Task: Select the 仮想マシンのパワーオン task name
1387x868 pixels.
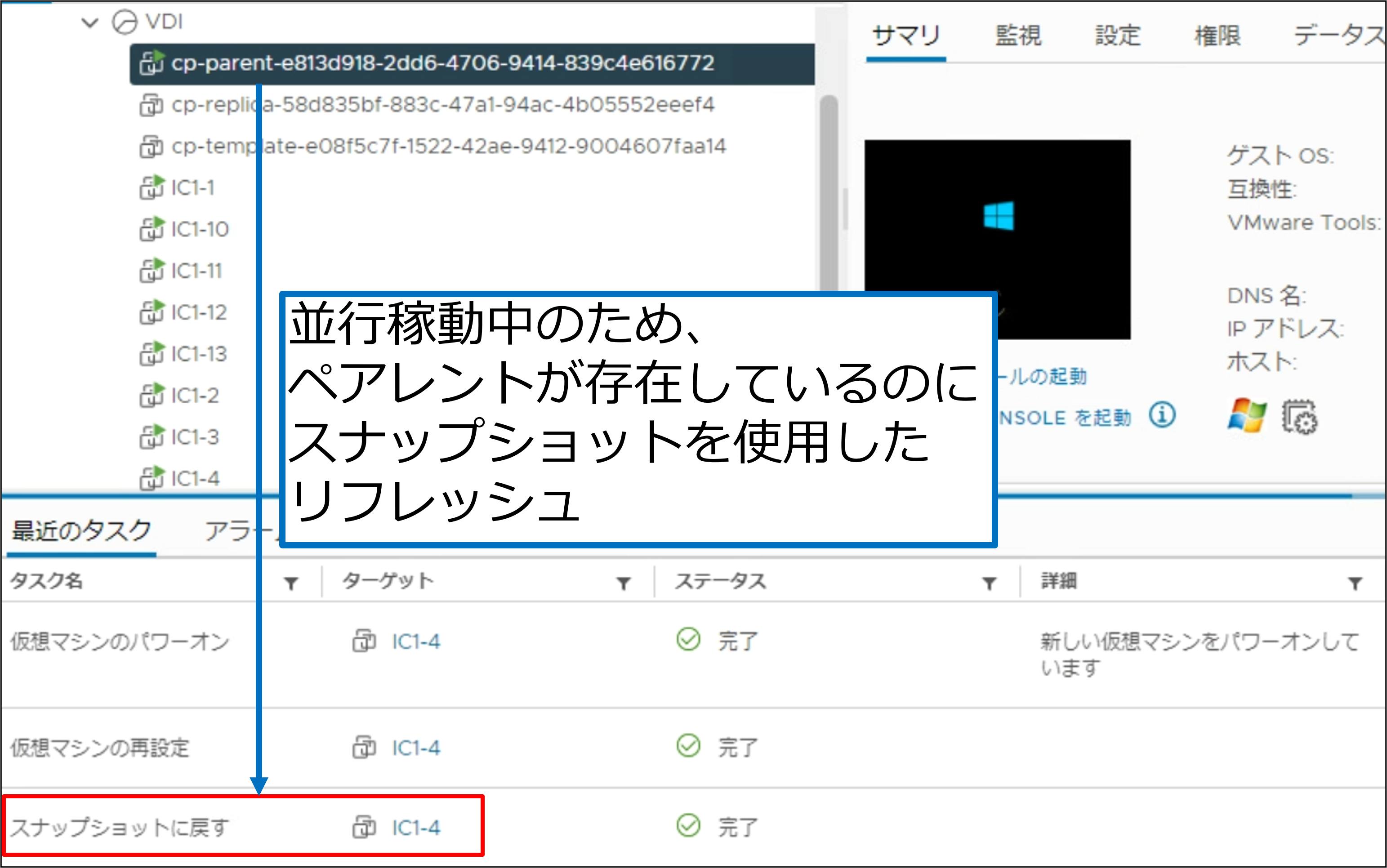Action: pos(120,641)
